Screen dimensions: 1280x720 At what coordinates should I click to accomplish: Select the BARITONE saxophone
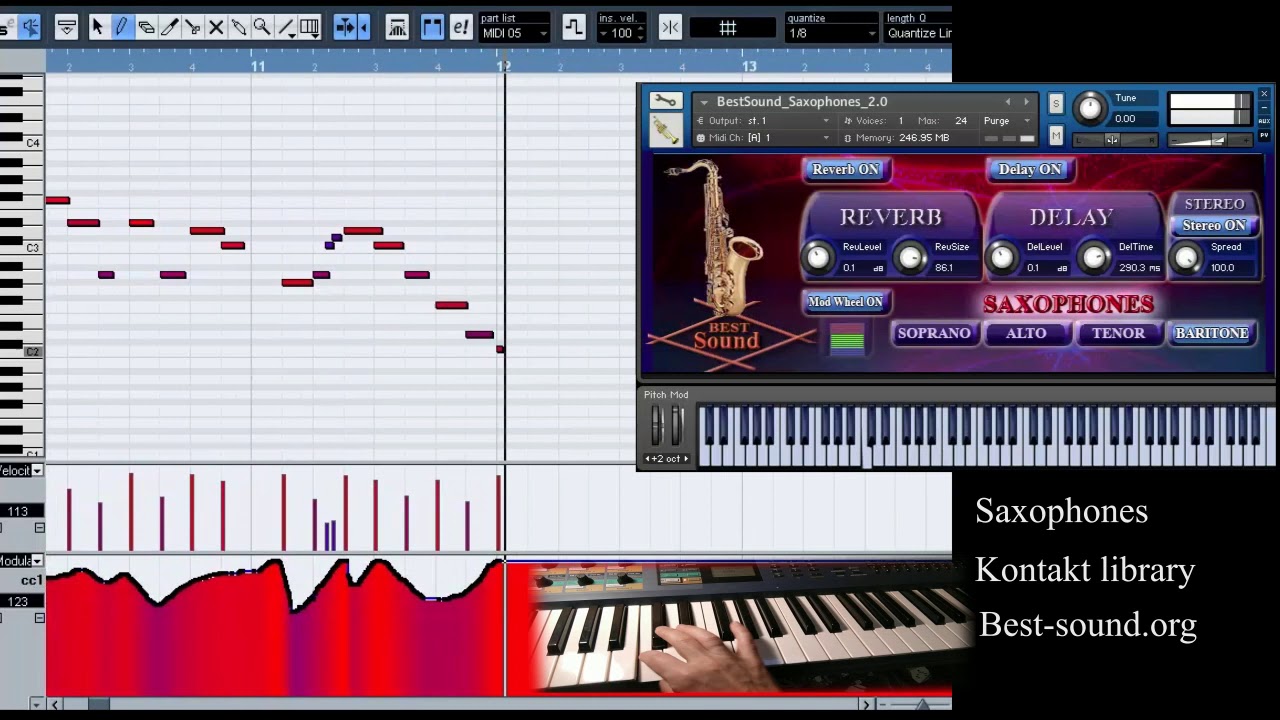click(1211, 334)
